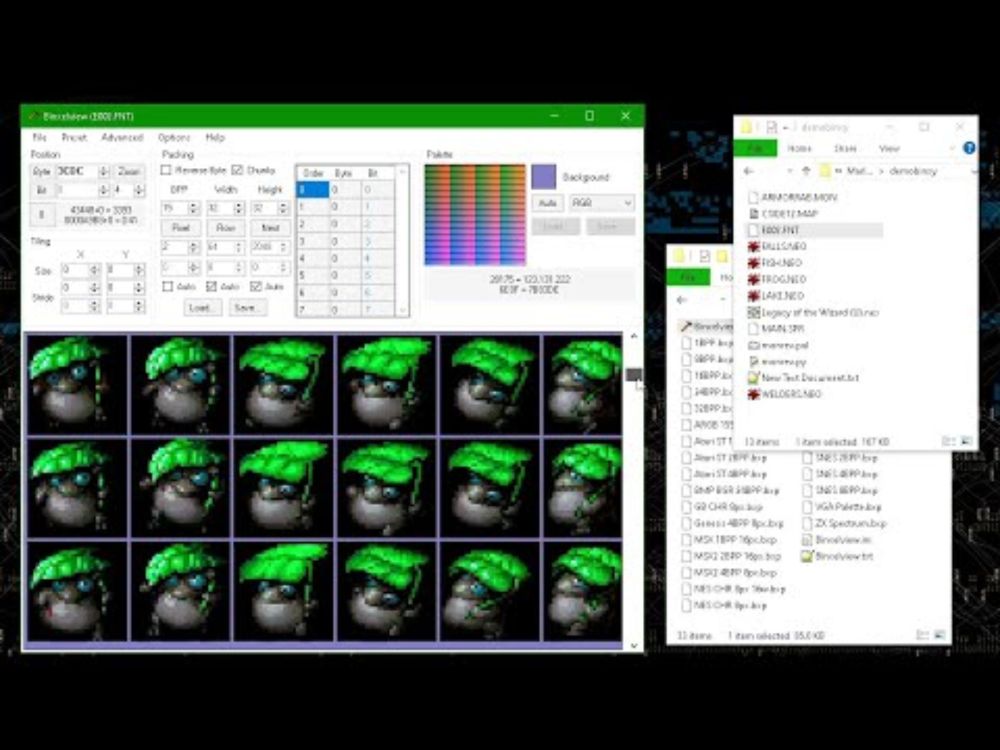Toggle Auto checkbox under the Next column

pos(256,286)
